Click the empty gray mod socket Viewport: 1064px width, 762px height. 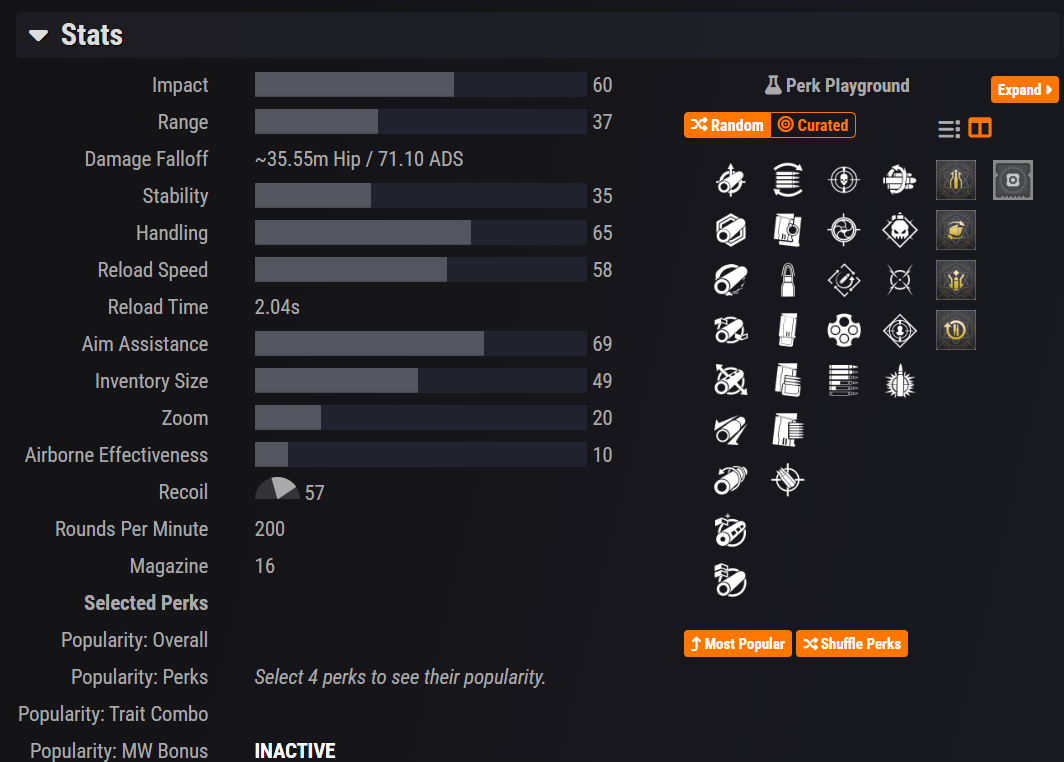[x=1013, y=180]
